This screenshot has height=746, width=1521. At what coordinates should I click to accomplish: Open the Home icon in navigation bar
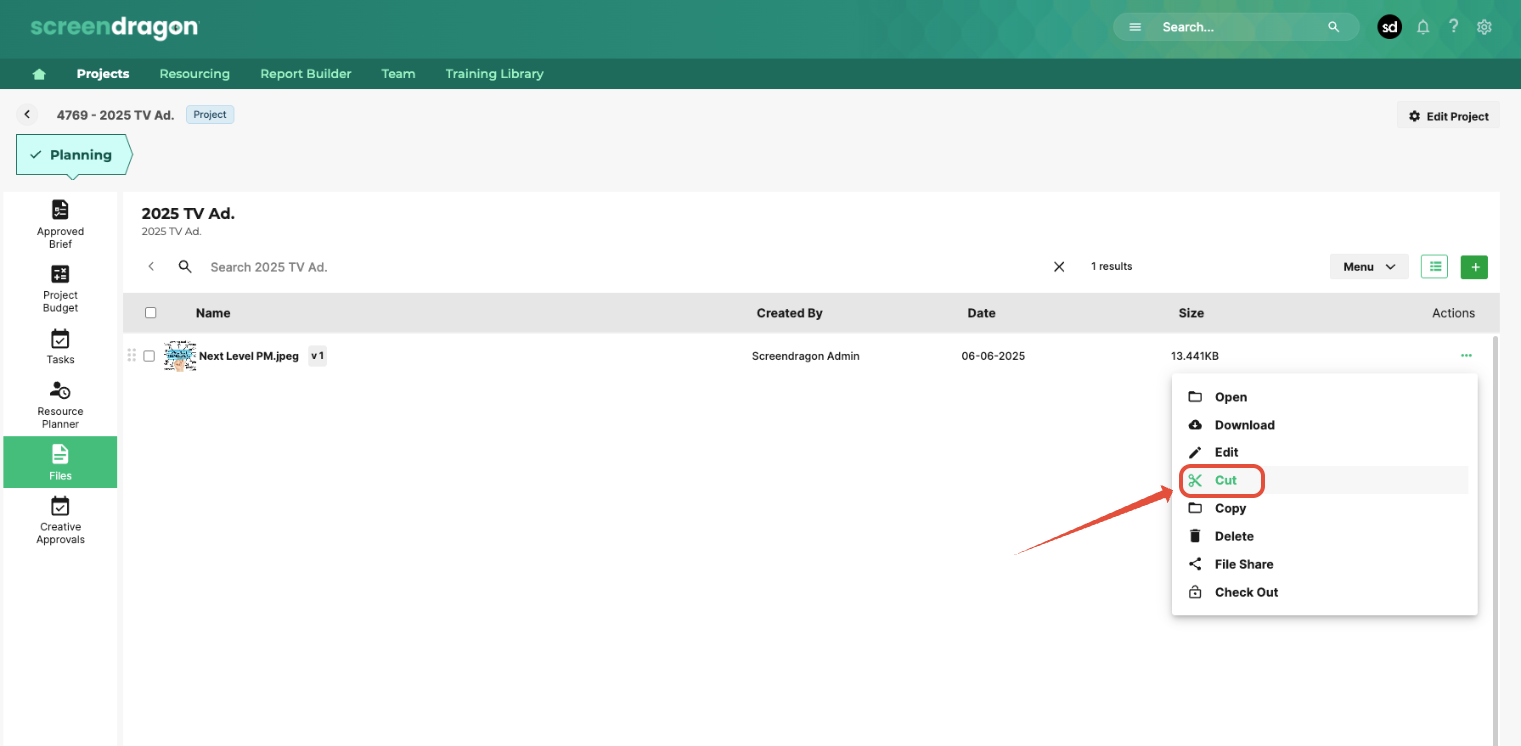(39, 74)
